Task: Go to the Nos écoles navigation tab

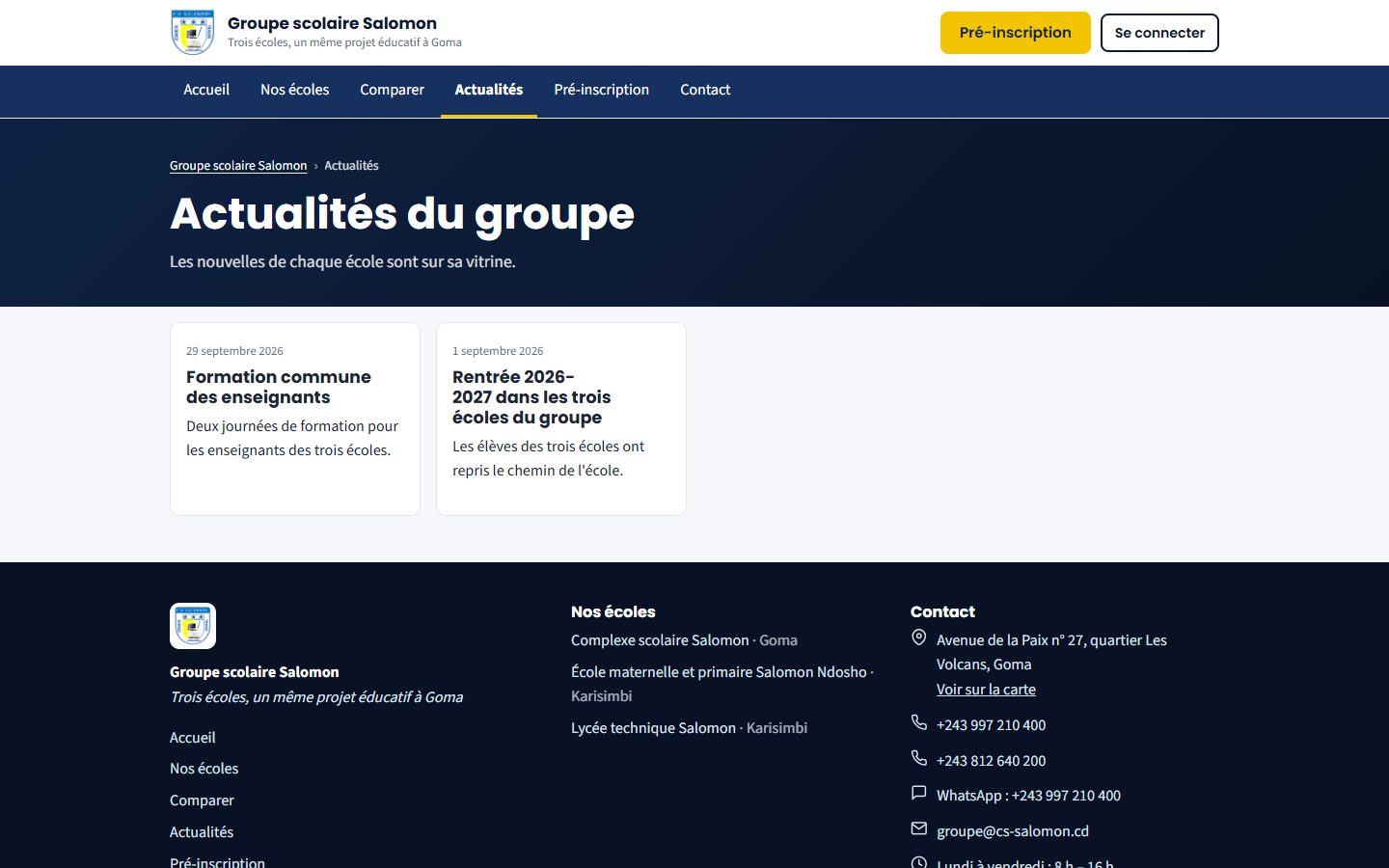Action: click(295, 90)
